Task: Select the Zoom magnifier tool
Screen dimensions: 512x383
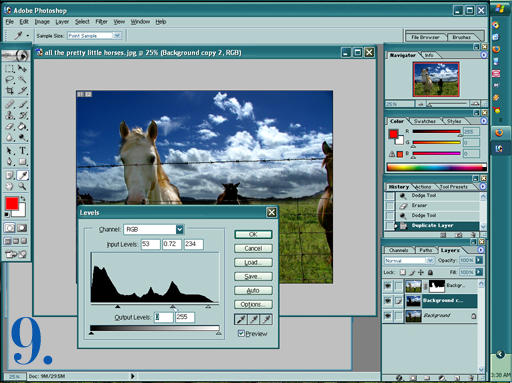Action: click(x=23, y=186)
